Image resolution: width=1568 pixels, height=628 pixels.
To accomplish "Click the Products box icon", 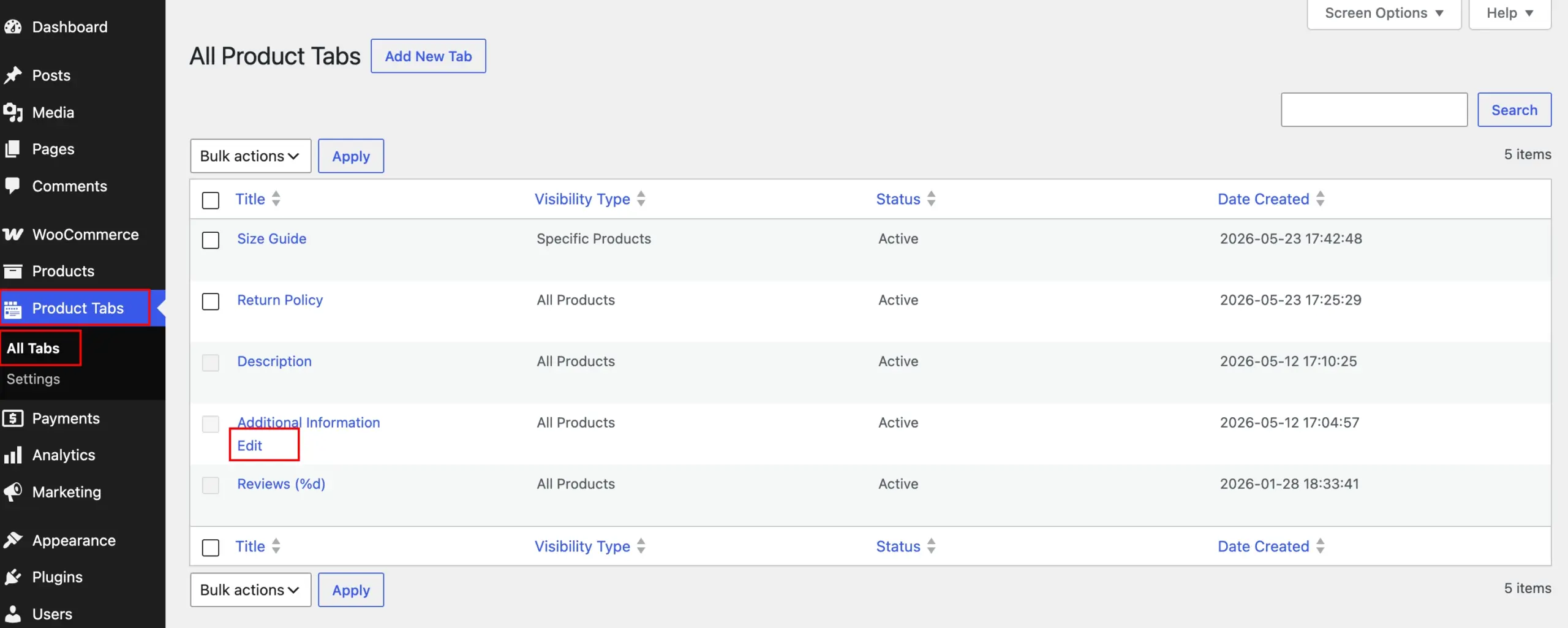I will 13,271.
